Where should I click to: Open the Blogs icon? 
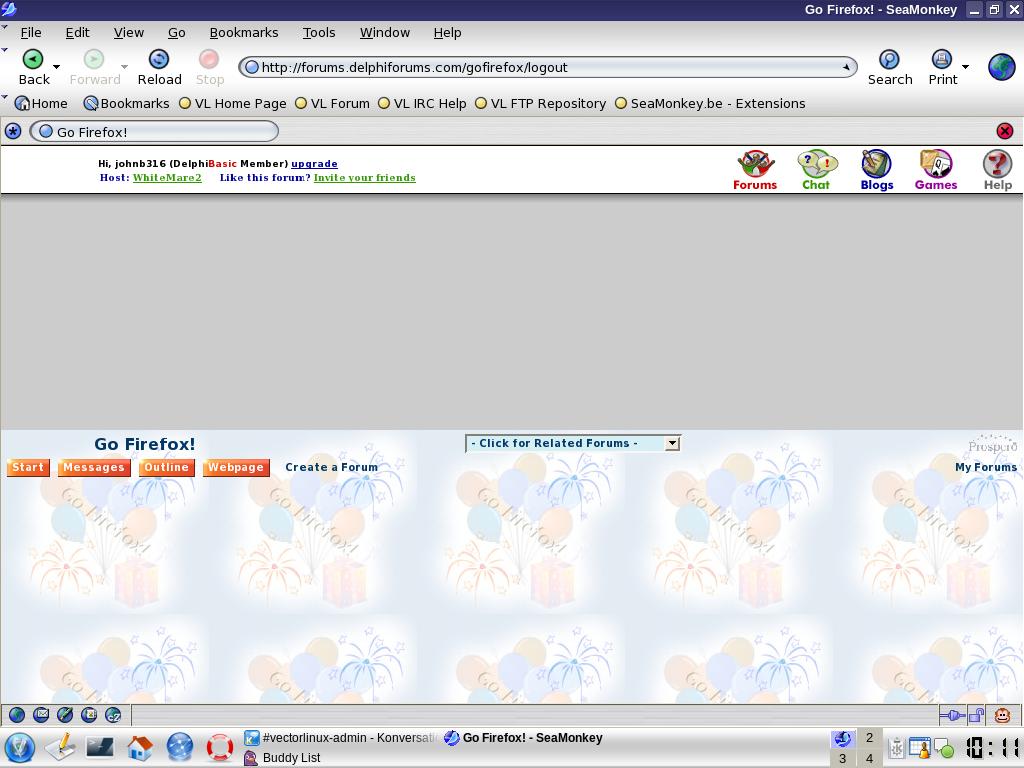(x=876, y=170)
